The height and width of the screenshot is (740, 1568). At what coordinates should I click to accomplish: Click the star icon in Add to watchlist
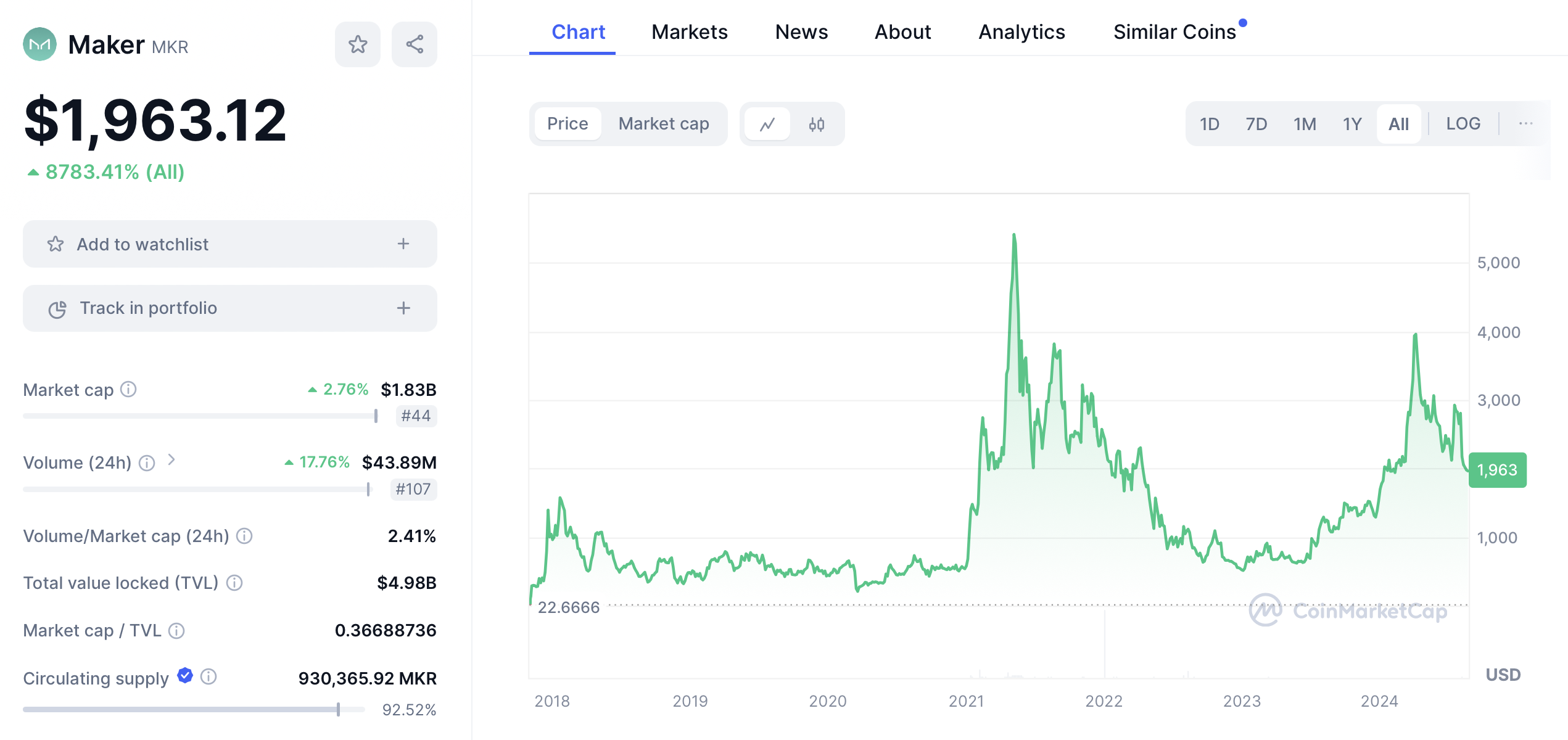(x=56, y=244)
